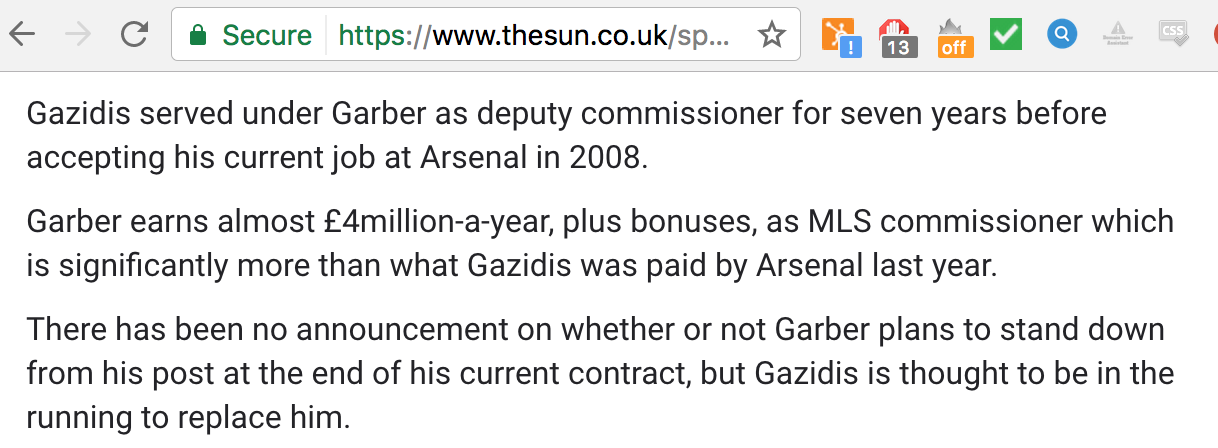Open the orange HubSpot extension

coord(841,37)
